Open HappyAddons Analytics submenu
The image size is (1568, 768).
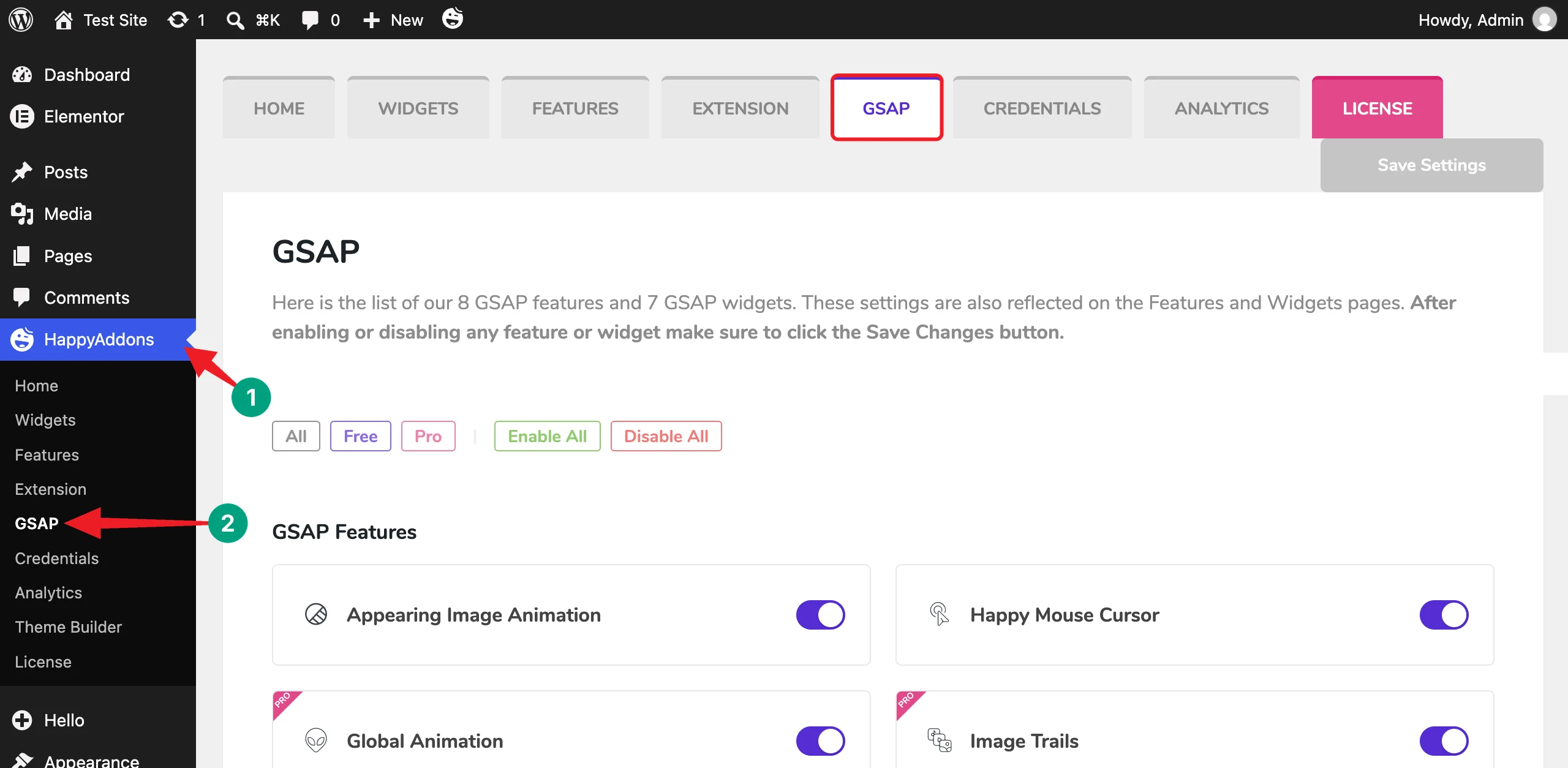[x=48, y=593]
